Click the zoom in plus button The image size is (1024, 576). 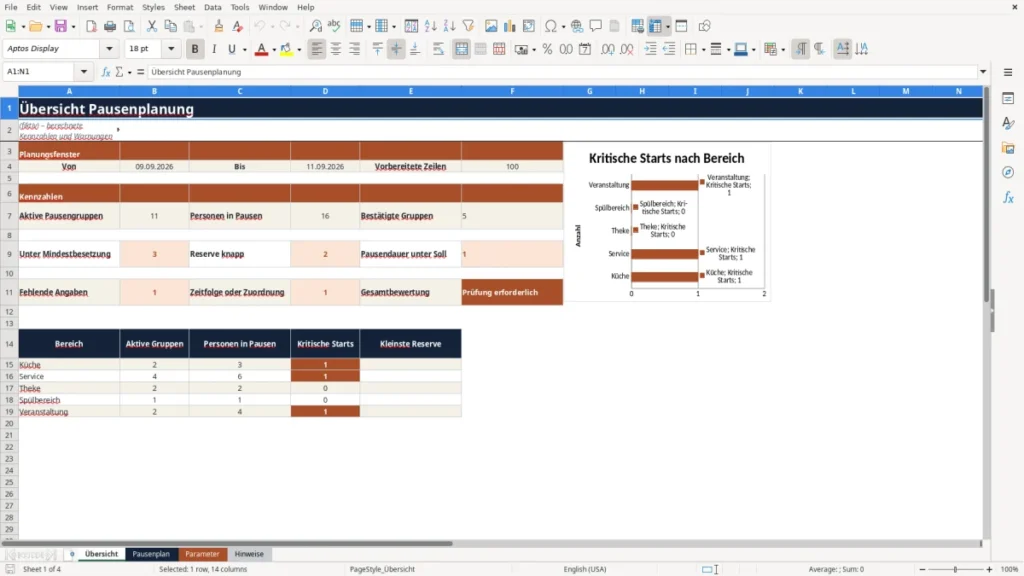tap(989, 569)
